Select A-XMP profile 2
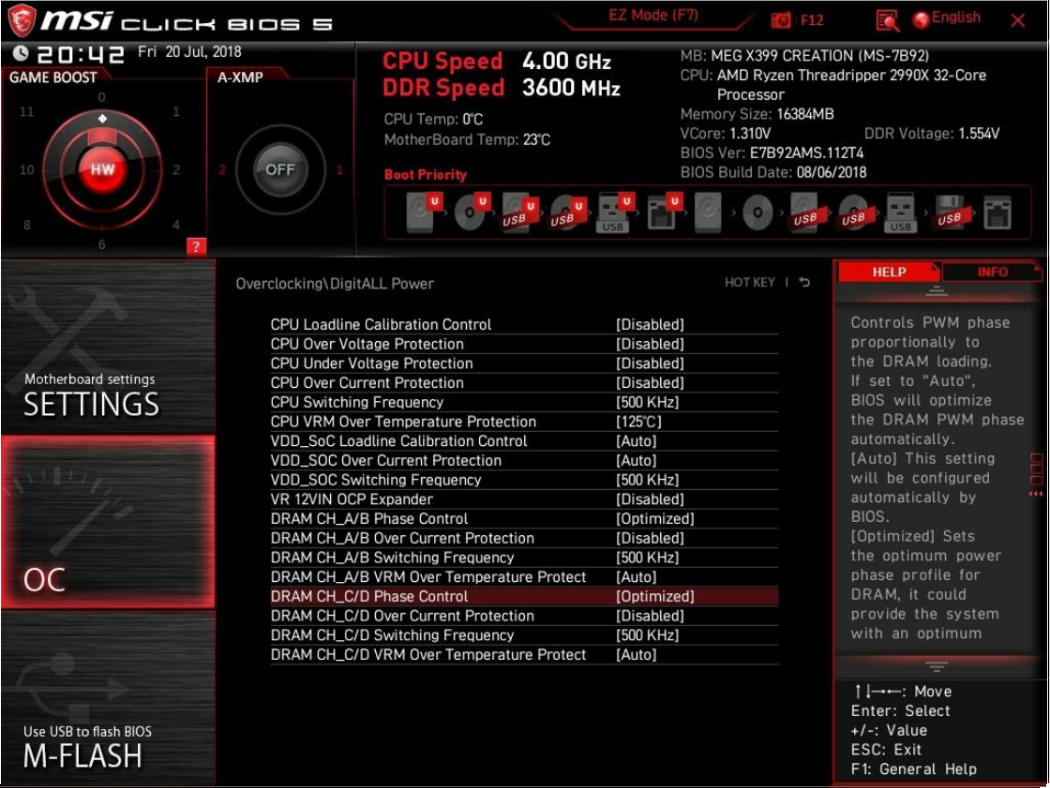This screenshot has width=1050, height=788. (x=222, y=170)
